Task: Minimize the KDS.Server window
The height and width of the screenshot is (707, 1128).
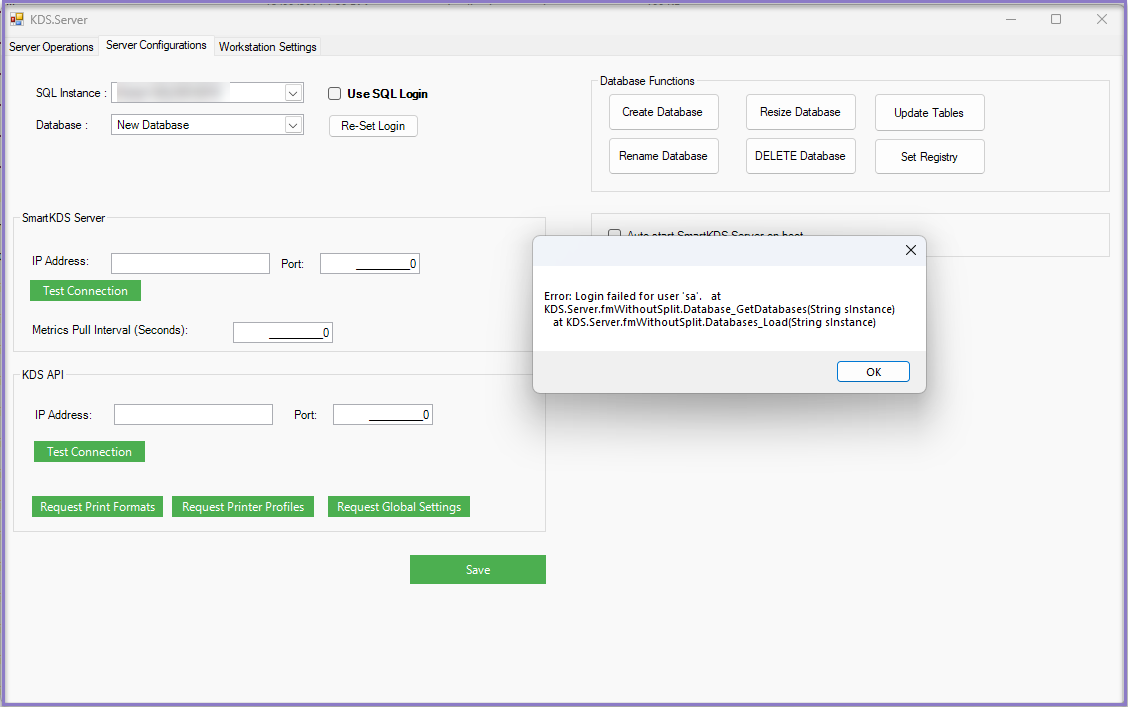Action: 1011,19
